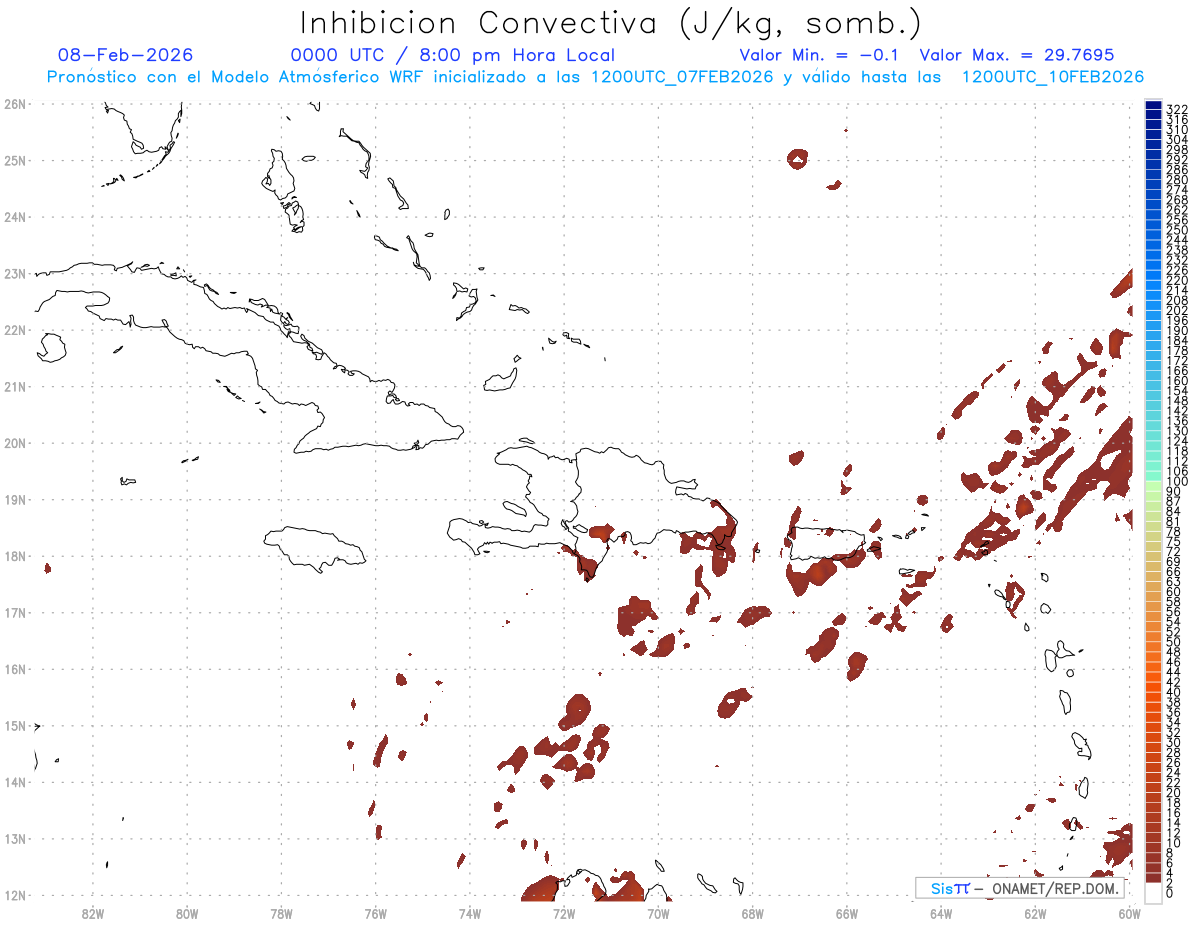This screenshot has height=927, width=1200.
Task: Click the date '08-Feb-2026'
Action: coord(126,55)
